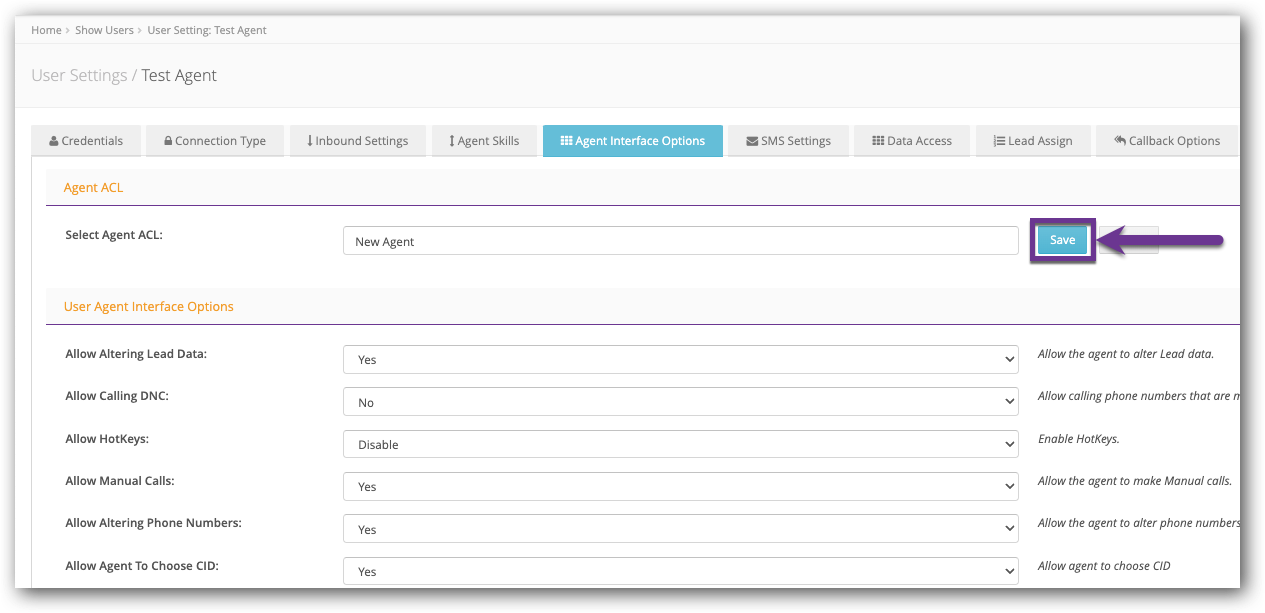Click the arrow icon on Inbound Settings tab
The width and height of the screenshot is (1265, 613).
pos(309,141)
